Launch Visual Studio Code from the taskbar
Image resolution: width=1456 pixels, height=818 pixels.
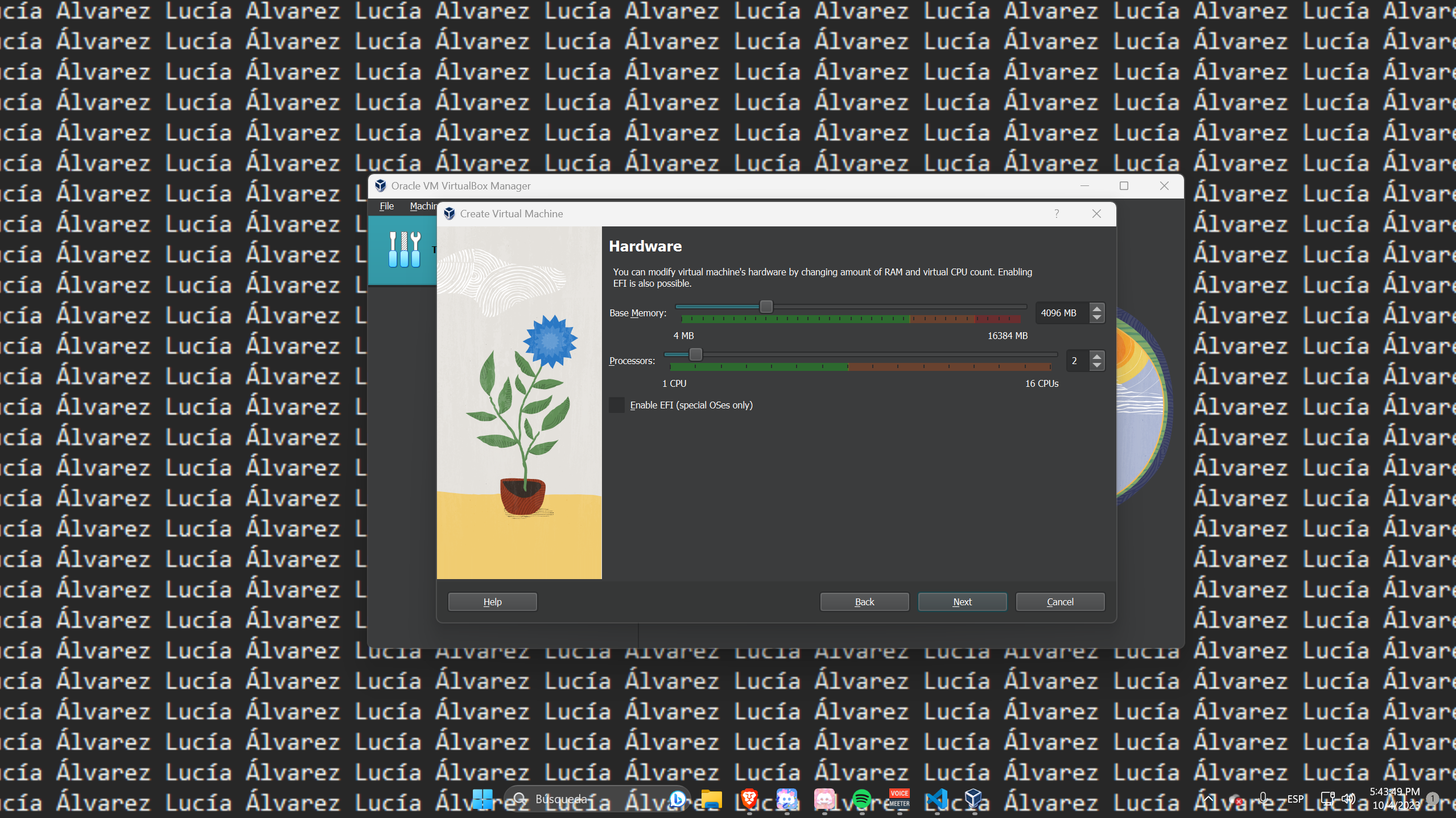coord(936,799)
